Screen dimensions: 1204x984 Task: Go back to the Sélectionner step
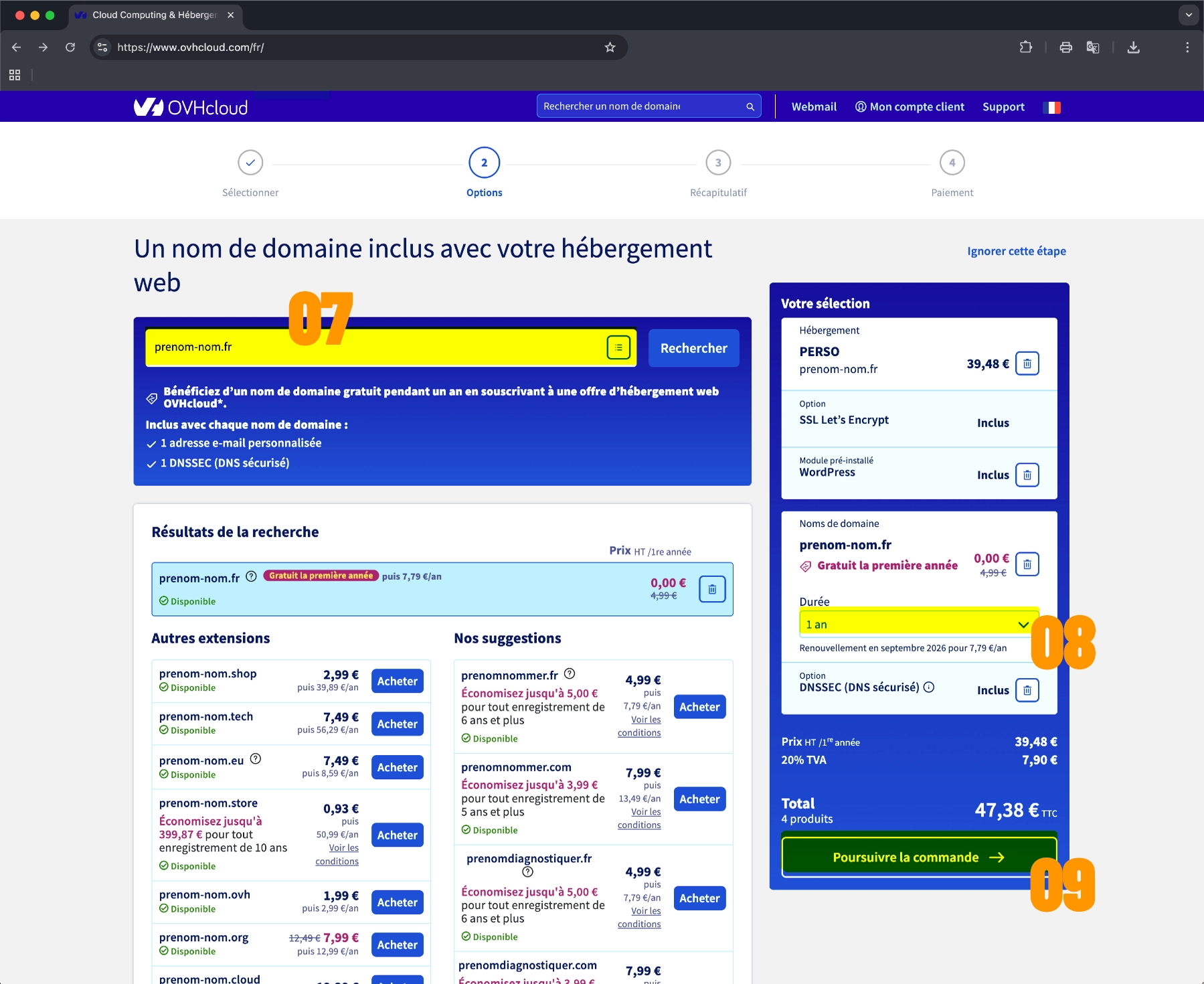click(x=250, y=163)
